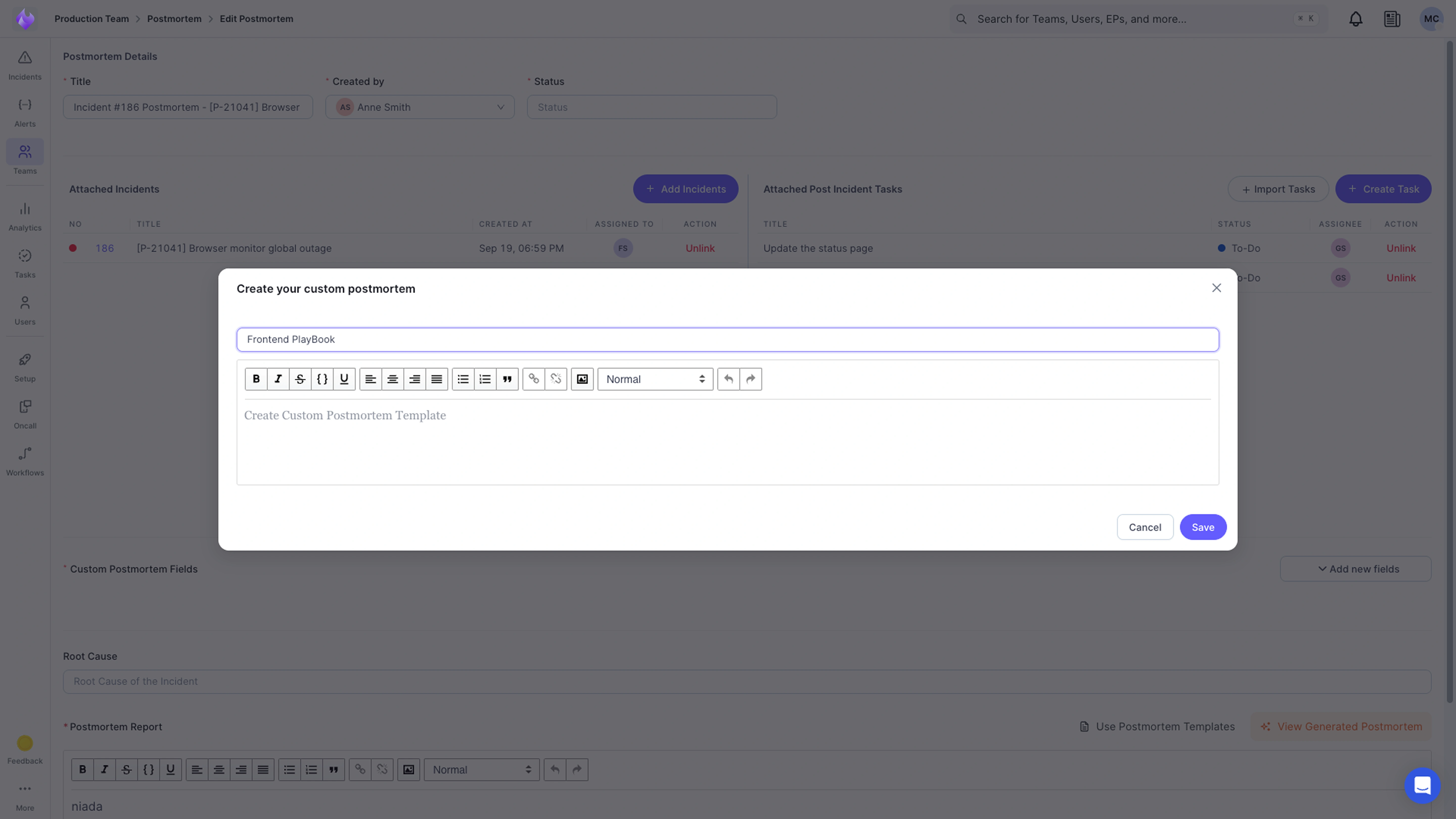
Task: Click the Frontend PlayBook name field
Action: [x=727, y=339]
